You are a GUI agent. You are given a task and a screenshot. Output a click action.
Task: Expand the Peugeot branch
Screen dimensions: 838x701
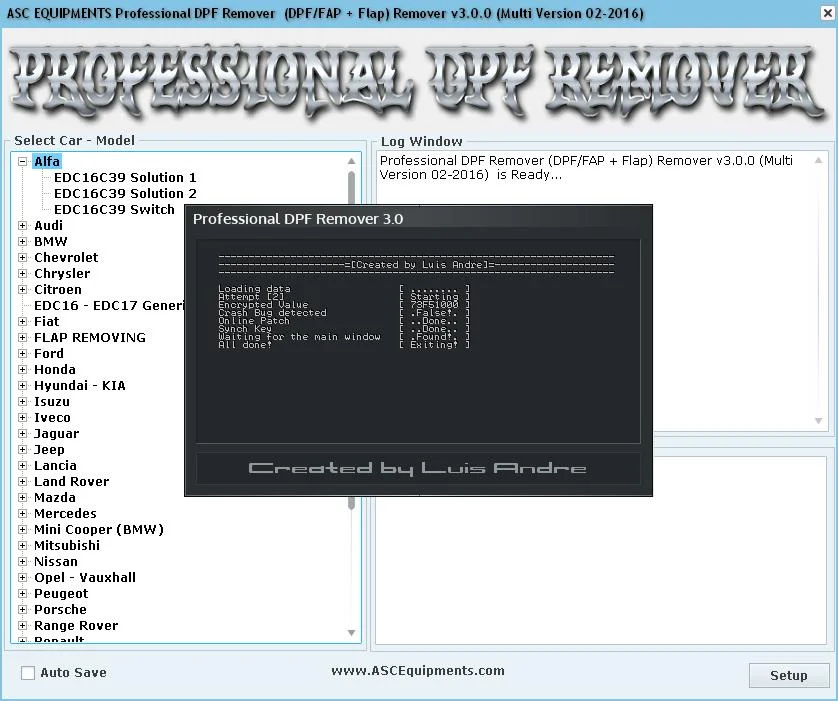(23, 593)
